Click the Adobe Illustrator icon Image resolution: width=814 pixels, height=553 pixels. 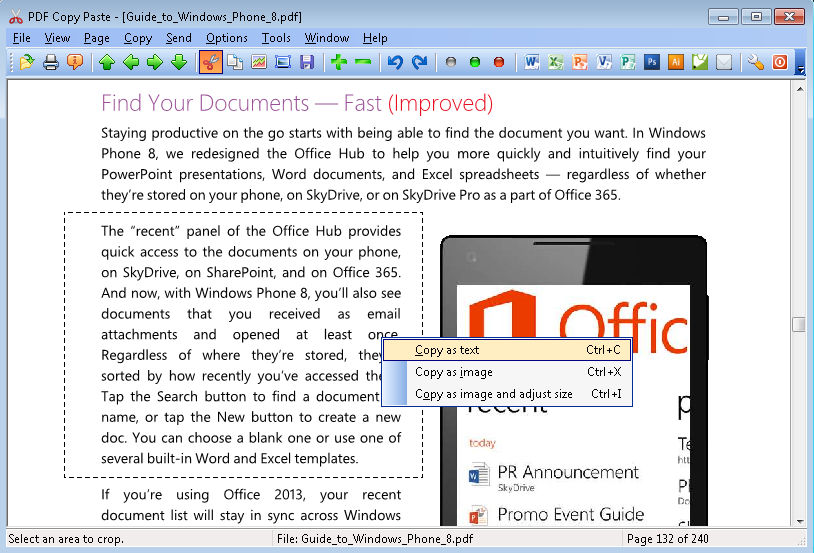click(676, 62)
